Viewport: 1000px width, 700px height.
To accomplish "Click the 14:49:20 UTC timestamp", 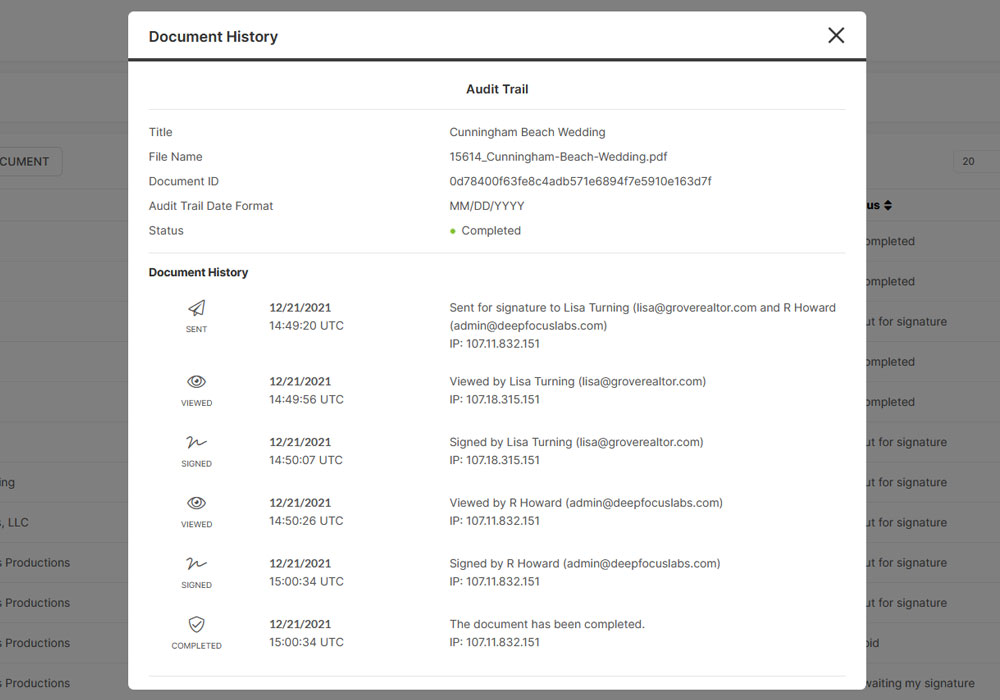I will (306, 326).
